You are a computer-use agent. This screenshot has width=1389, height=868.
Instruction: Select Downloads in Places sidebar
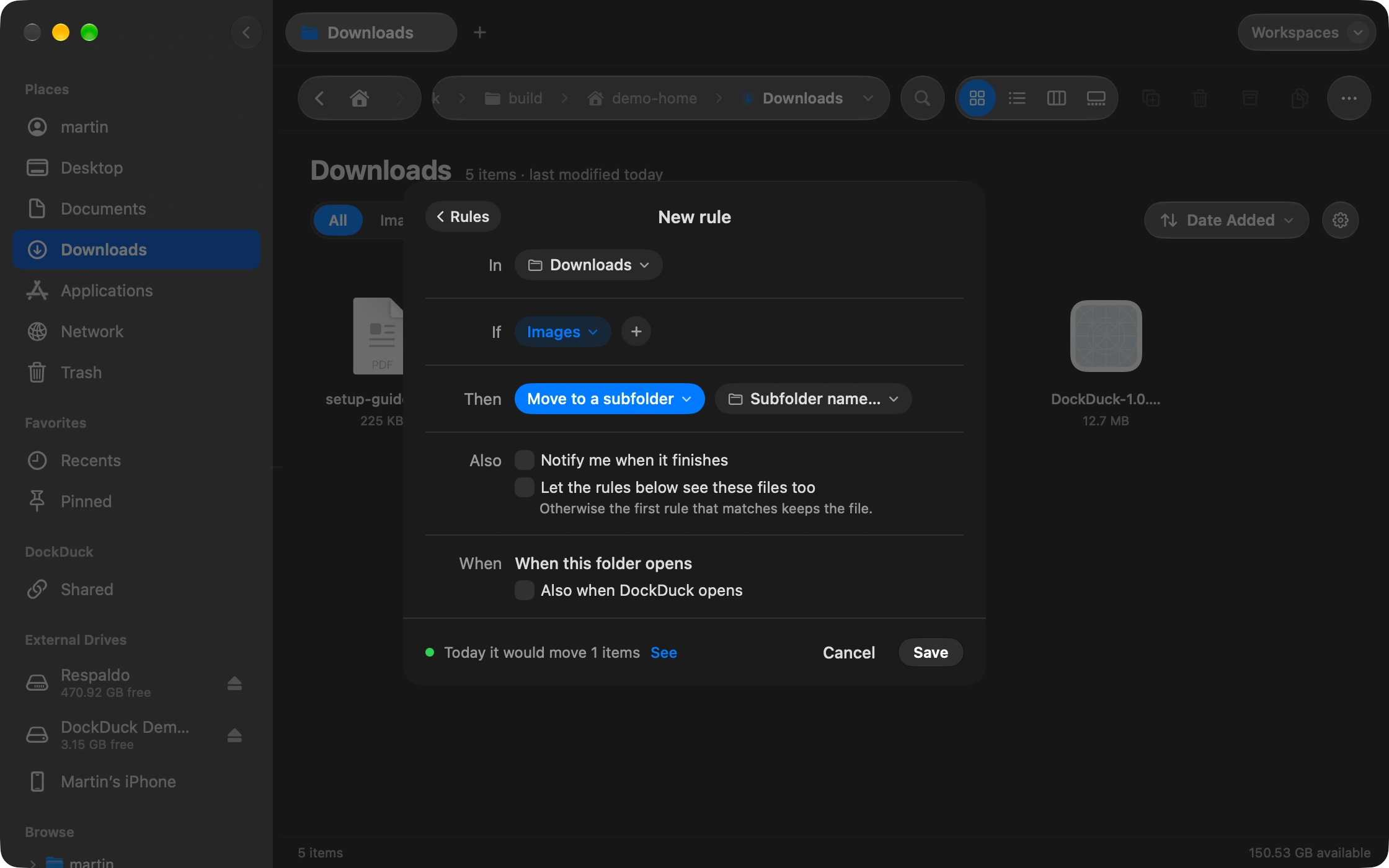pos(136,250)
